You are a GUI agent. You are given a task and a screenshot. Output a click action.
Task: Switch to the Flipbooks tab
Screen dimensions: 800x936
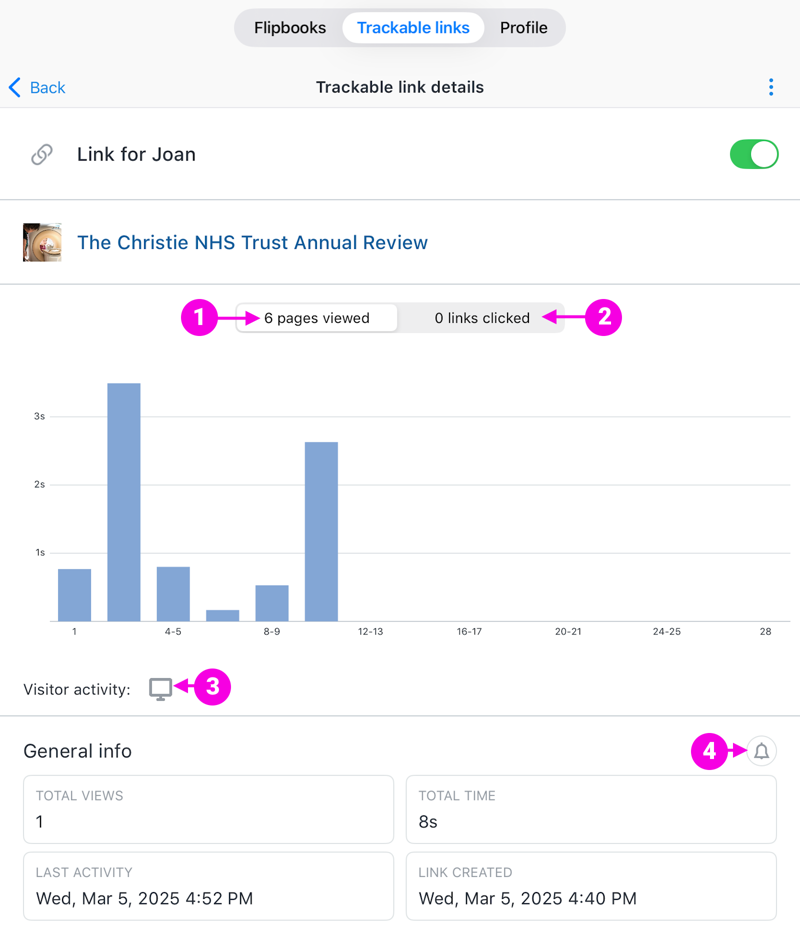pos(290,28)
